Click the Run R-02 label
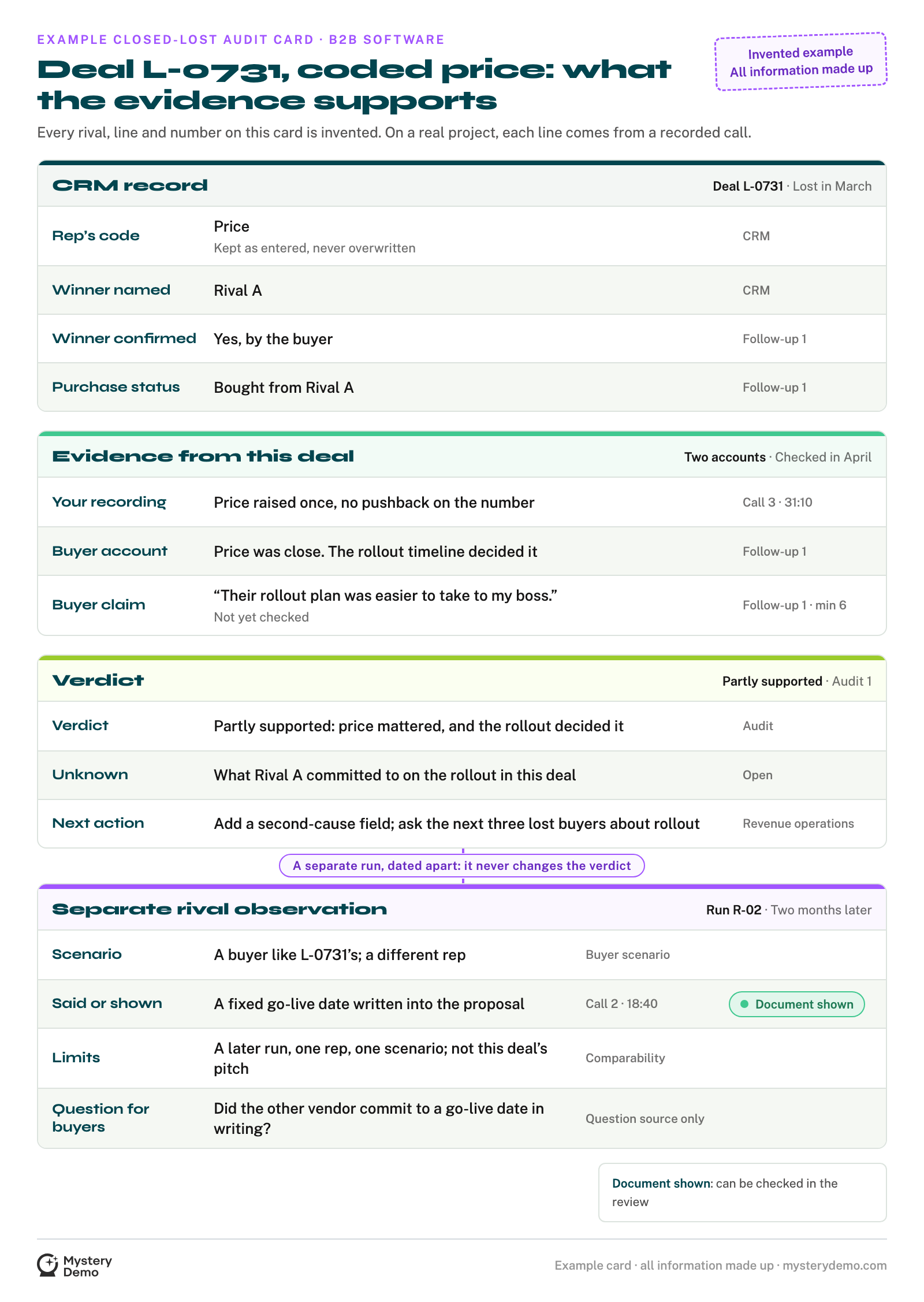The height and width of the screenshot is (1302, 924). [733, 910]
